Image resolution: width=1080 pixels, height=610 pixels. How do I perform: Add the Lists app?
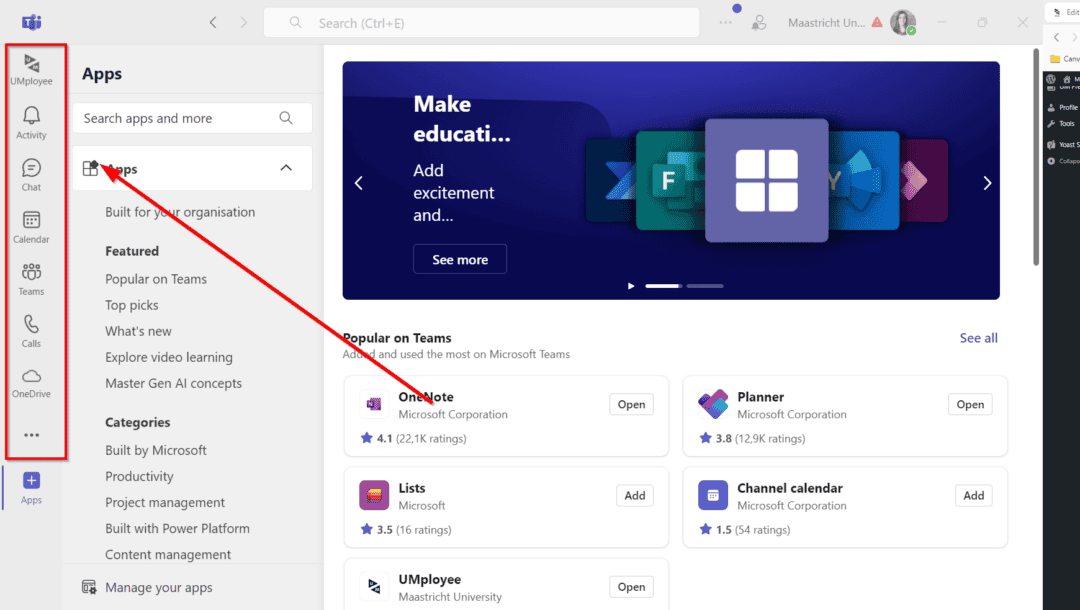click(635, 495)
